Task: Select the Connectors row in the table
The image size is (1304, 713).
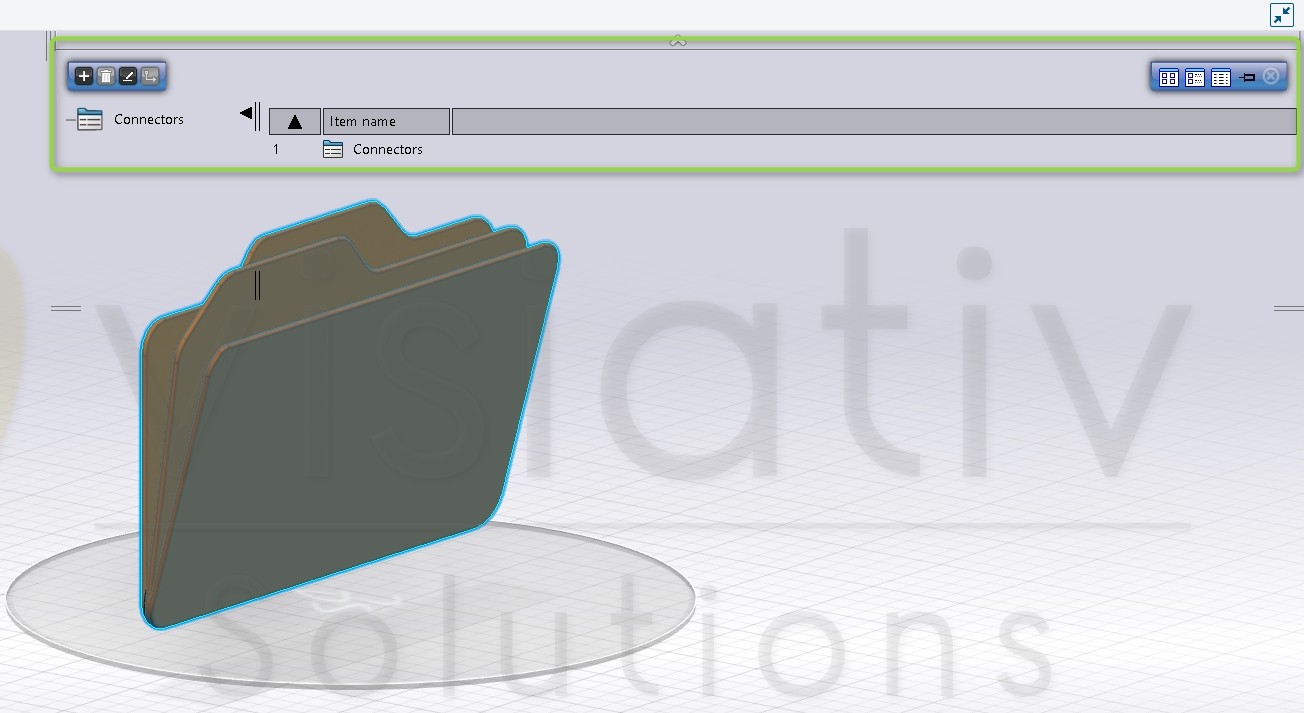Action: pyautogui.click(x=387, y=149)
